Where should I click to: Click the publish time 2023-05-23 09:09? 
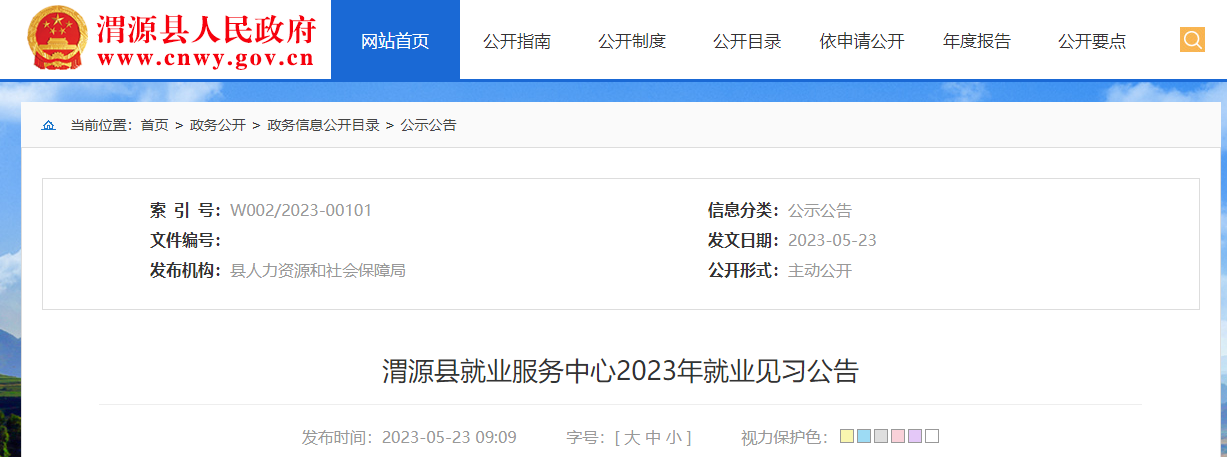tap(449, 438)
